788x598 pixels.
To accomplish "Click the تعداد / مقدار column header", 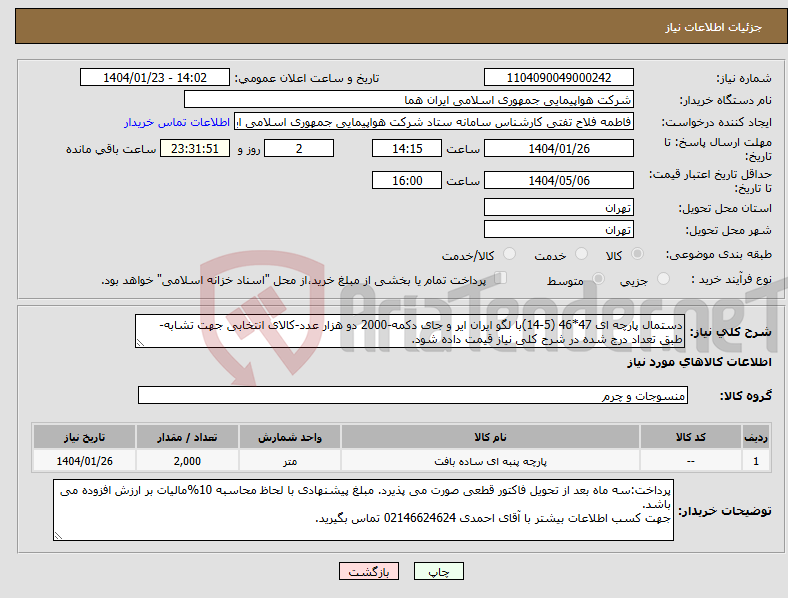I will tap(187, 437).
